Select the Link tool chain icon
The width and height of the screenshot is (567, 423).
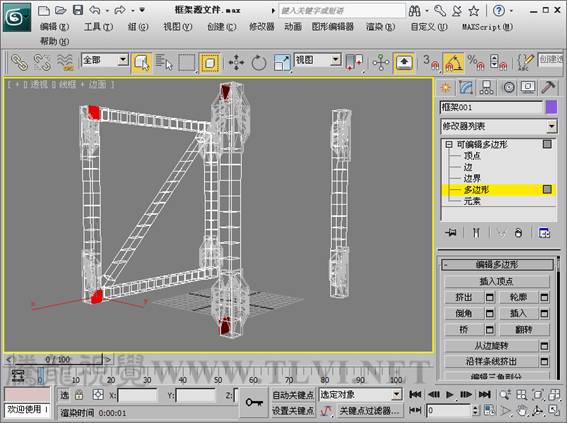pos(19,62)
